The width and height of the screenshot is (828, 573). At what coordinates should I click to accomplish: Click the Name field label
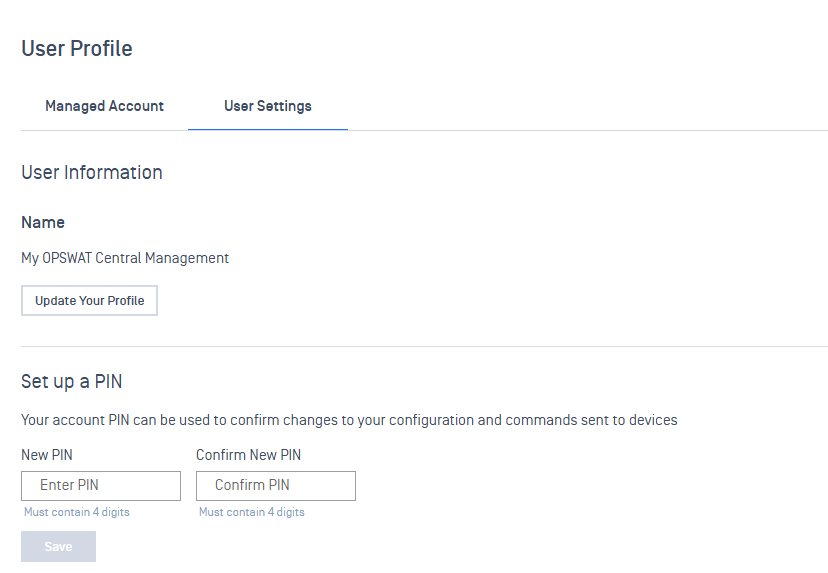[x=43, y=222]
